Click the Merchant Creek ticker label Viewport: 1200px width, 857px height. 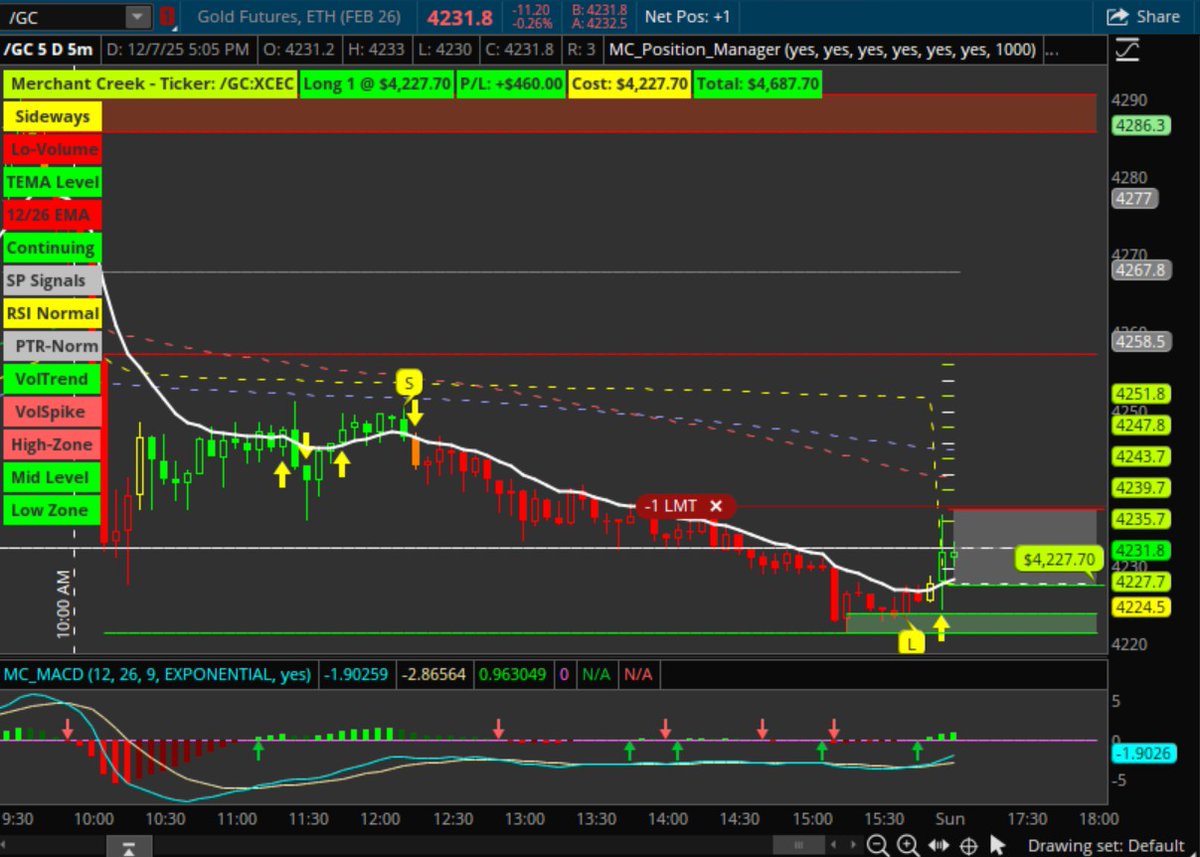point(150,84)
